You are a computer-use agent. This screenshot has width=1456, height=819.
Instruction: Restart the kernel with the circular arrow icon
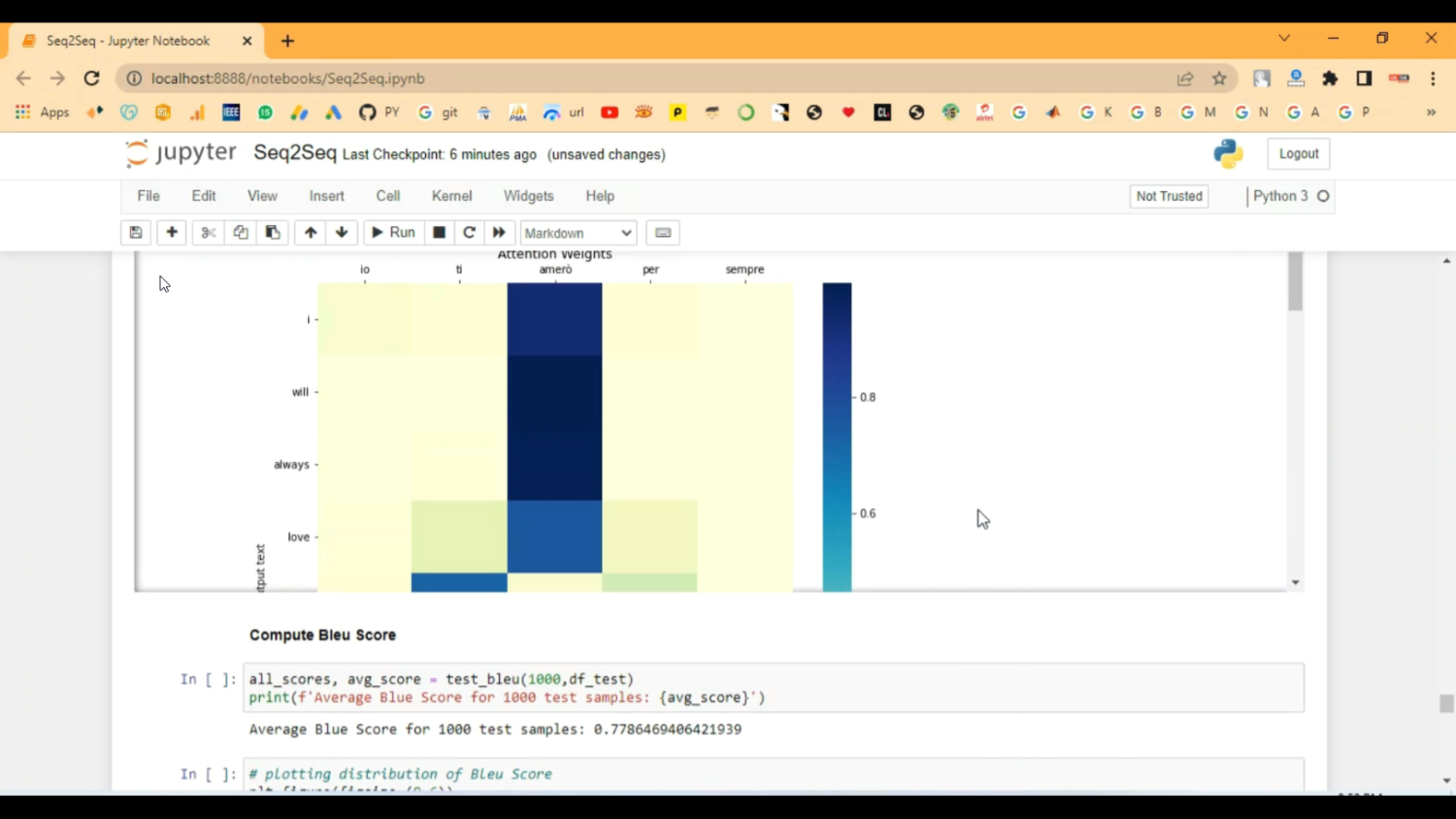click(x=469, y=233)
